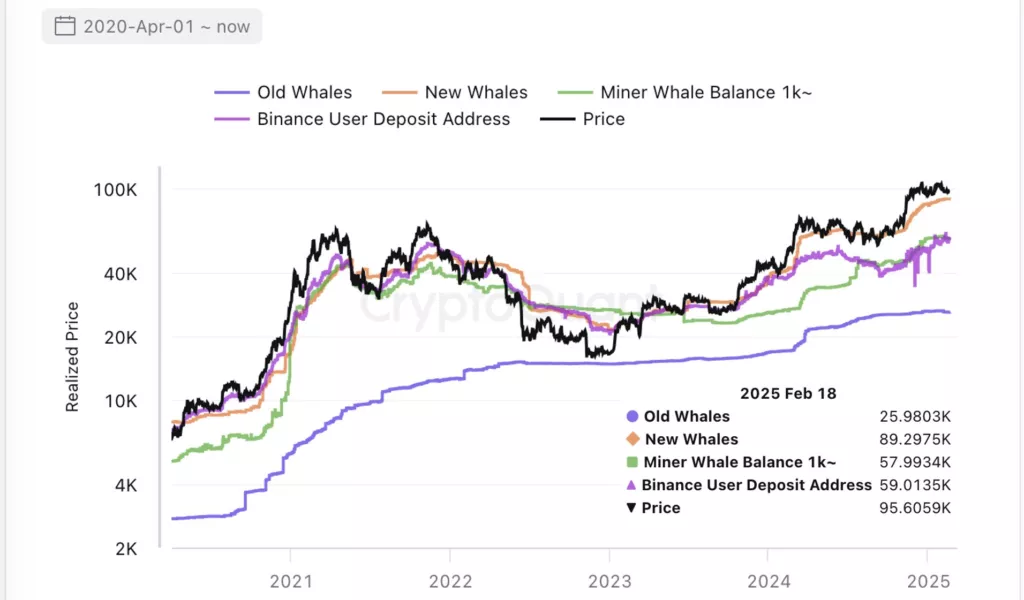The image size is (1024, 600).
Task: Toggle New Whales series in legend
Action: pos(455,92)
